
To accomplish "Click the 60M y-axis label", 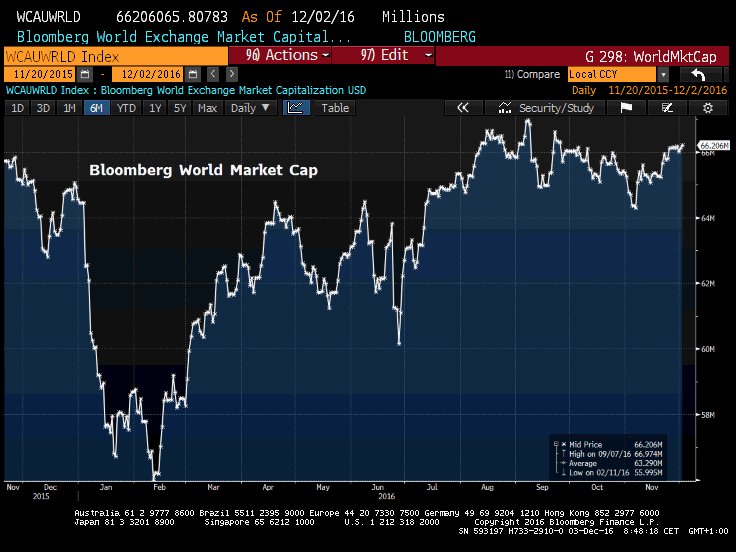I will 708,349.
